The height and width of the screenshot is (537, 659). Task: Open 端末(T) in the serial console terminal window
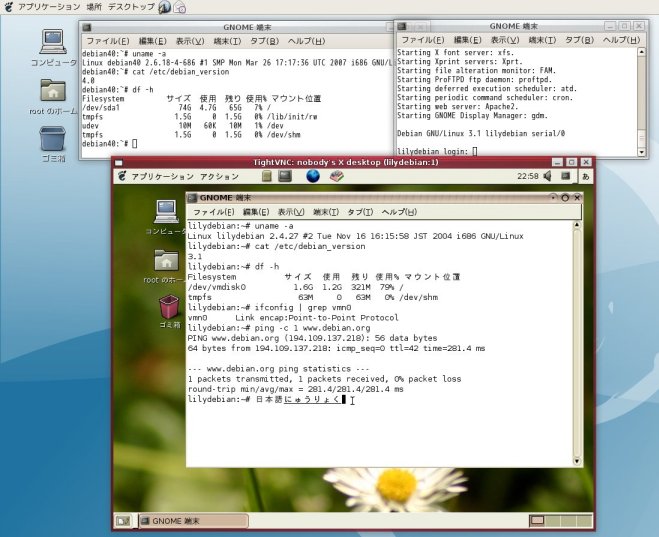542,40
